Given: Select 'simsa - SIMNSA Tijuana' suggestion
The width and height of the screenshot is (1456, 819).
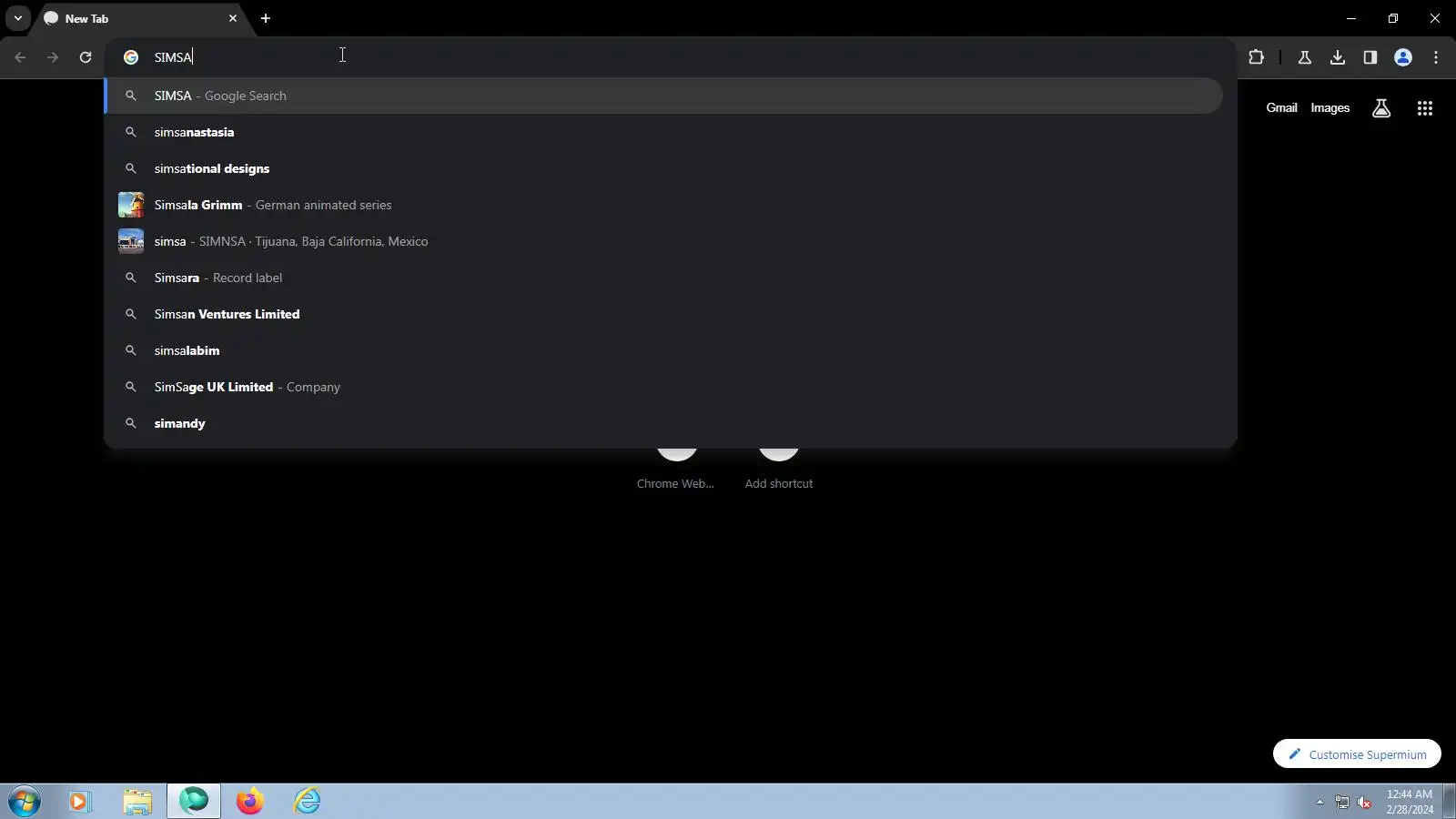Looking at the screenshot, I should coord(664,241).
